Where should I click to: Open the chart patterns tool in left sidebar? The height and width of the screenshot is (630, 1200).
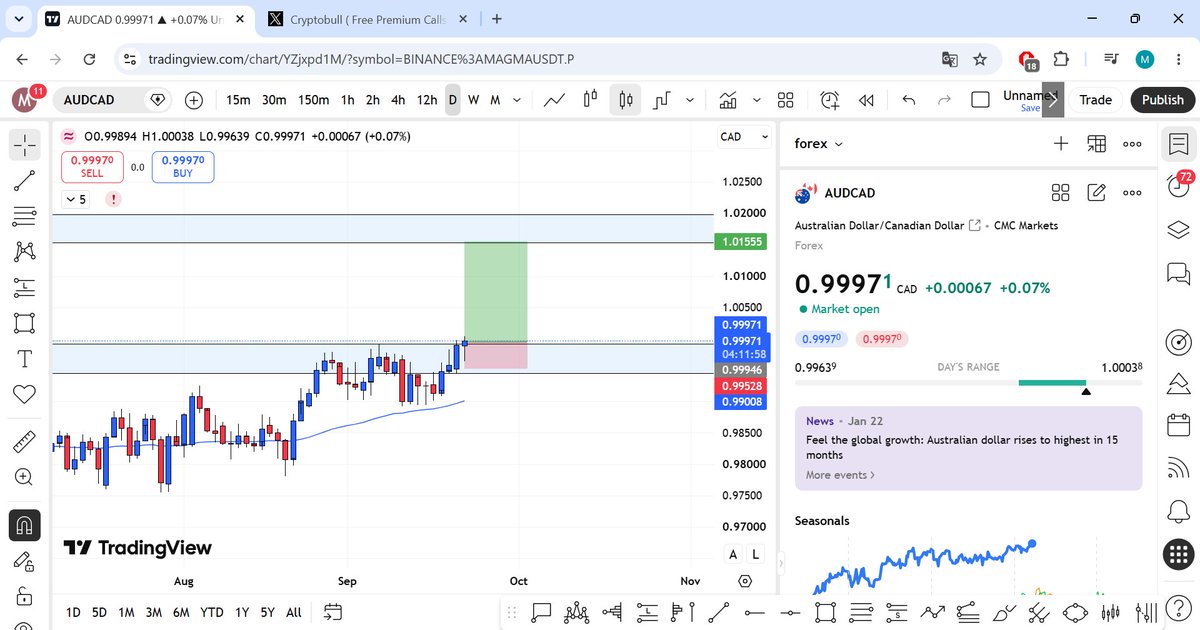coord(25,252)
